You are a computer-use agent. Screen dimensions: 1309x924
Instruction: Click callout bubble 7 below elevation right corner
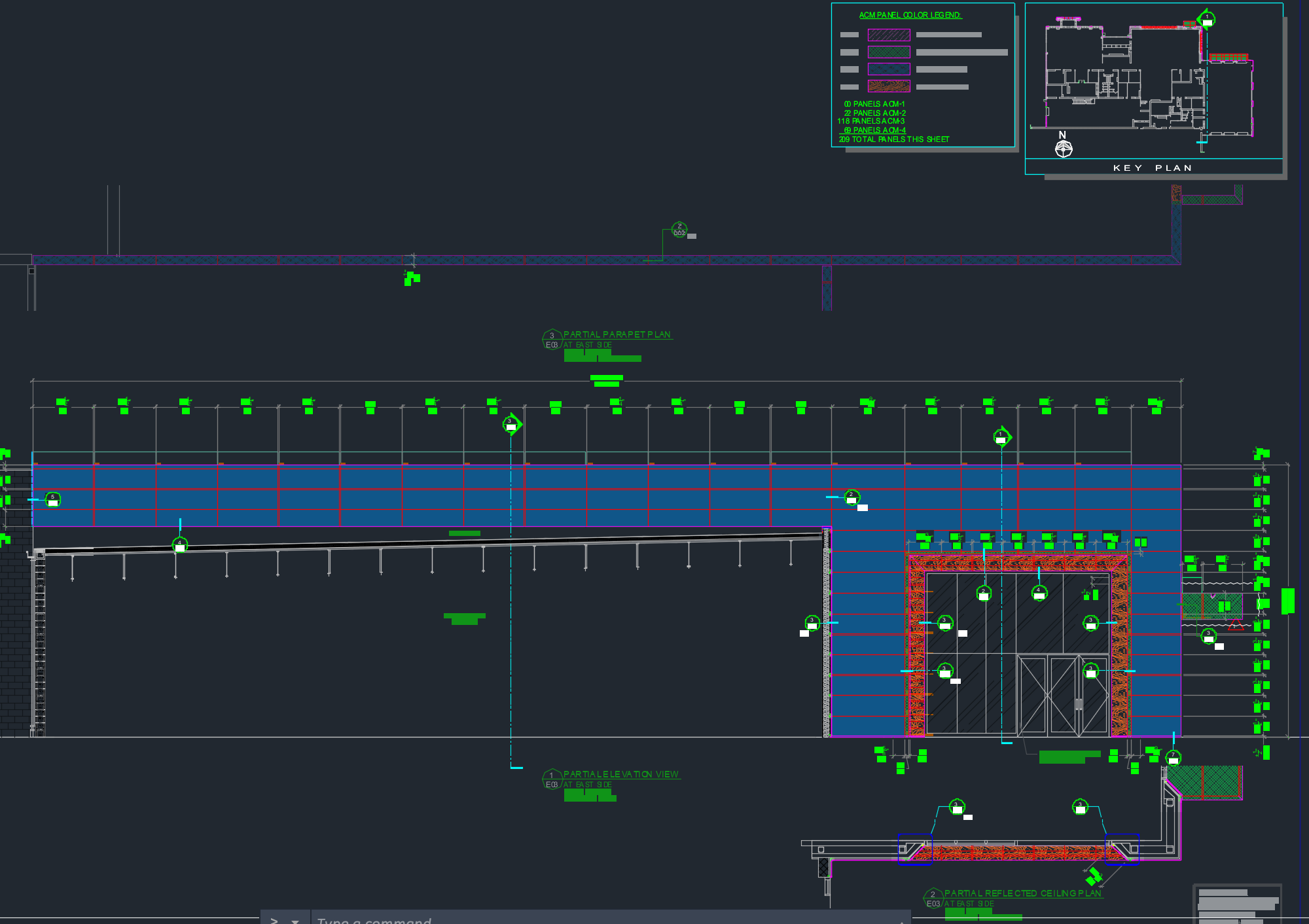point(1173,758)
